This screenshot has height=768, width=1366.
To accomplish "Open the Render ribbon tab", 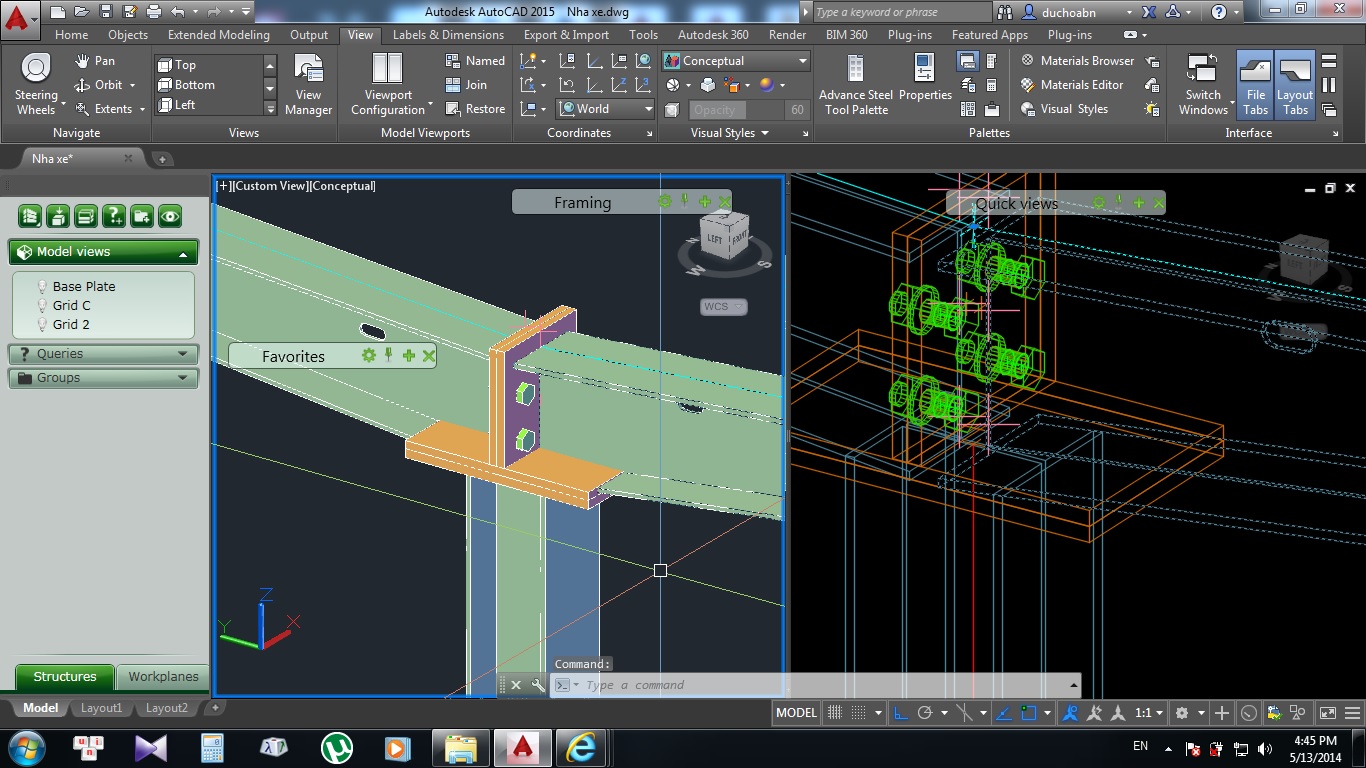I will (788, 35).
